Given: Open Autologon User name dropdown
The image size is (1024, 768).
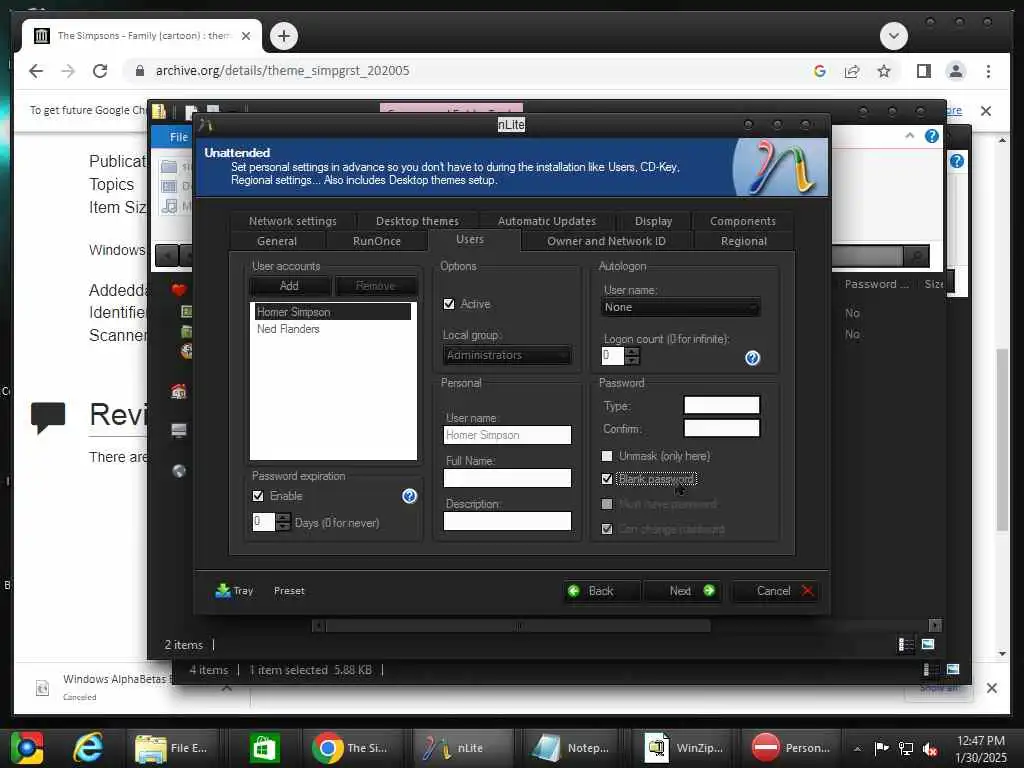Looking at the screenshot, I should [x=680, y=307].
